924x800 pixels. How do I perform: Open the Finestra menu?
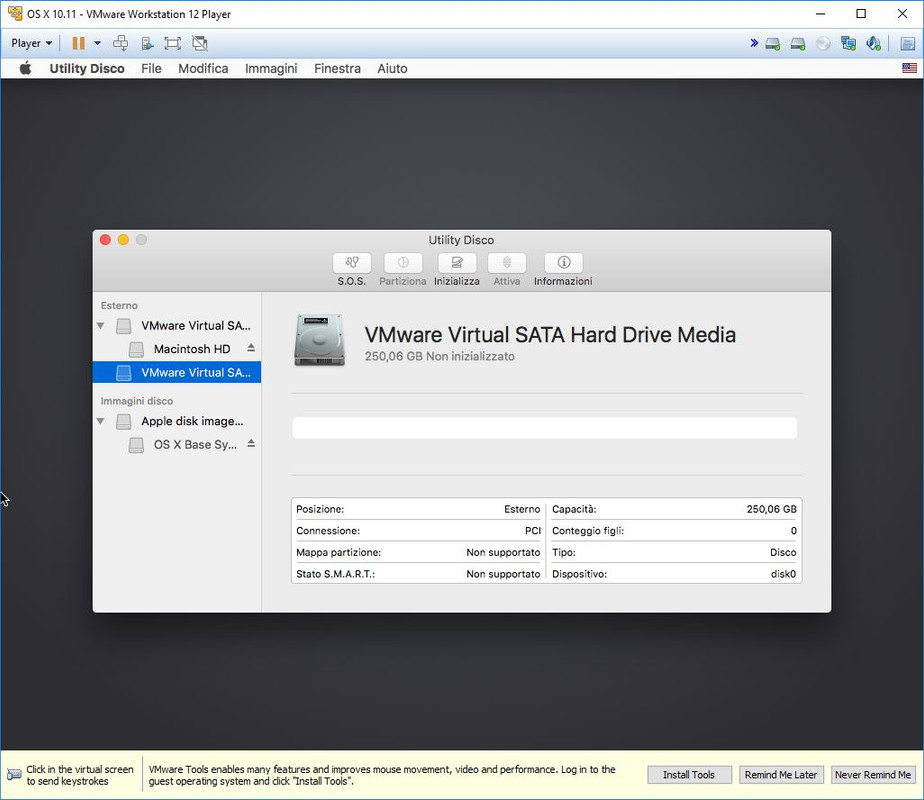click(337, 68)
